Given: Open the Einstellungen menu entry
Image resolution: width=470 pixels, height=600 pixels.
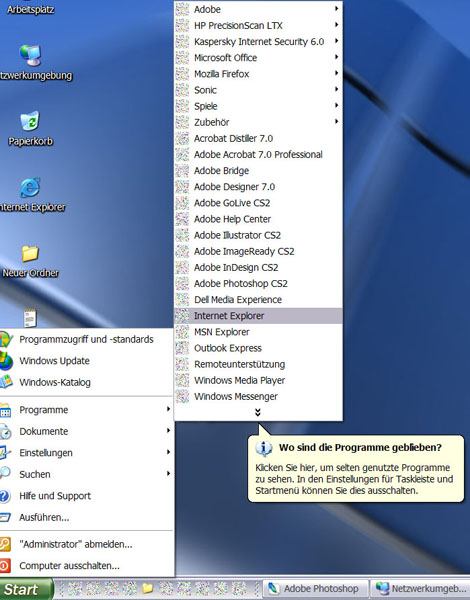Looking at the screenshot, I should point(86,453).
